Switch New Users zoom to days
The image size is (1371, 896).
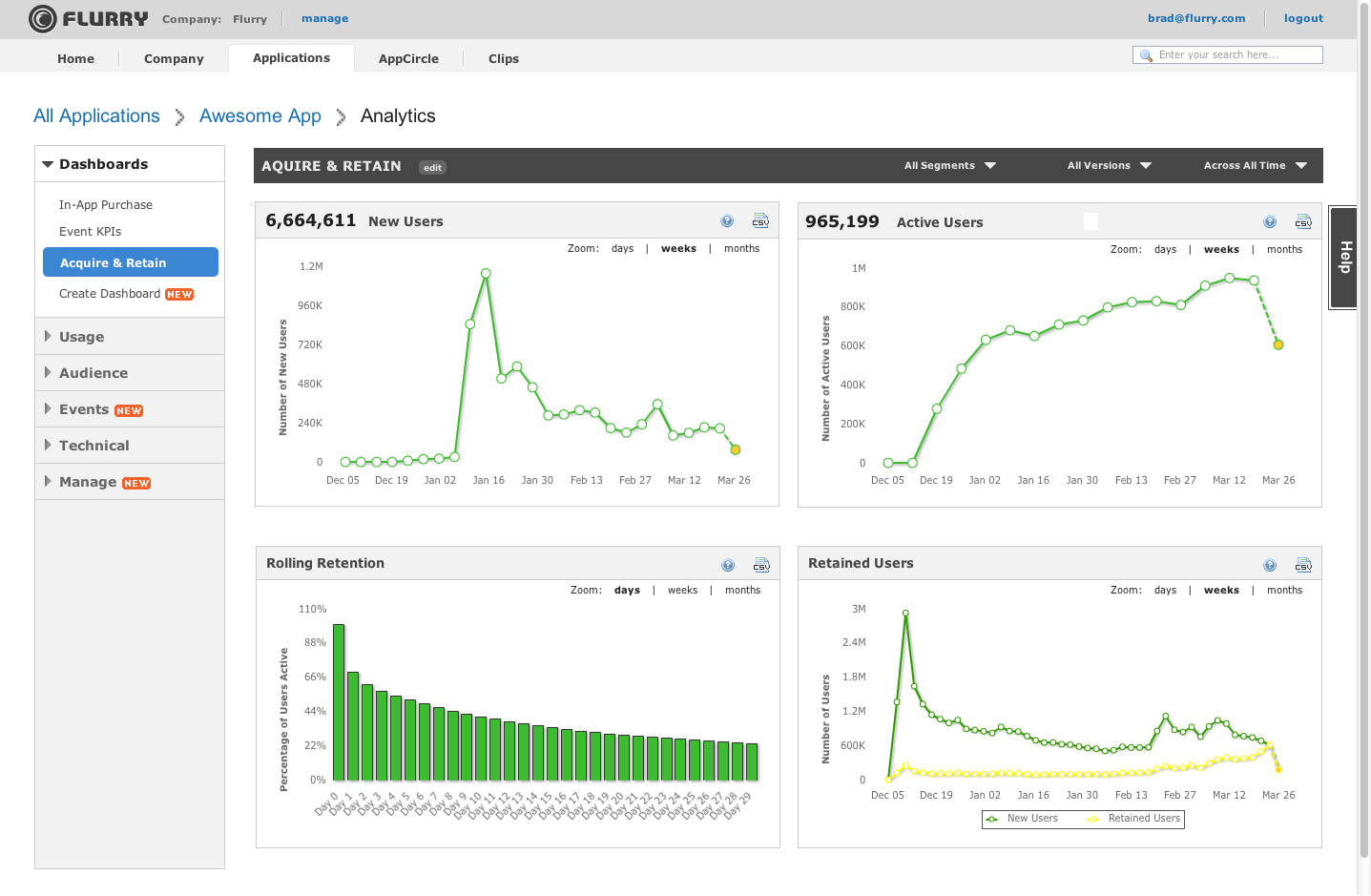tap(622, 248)
